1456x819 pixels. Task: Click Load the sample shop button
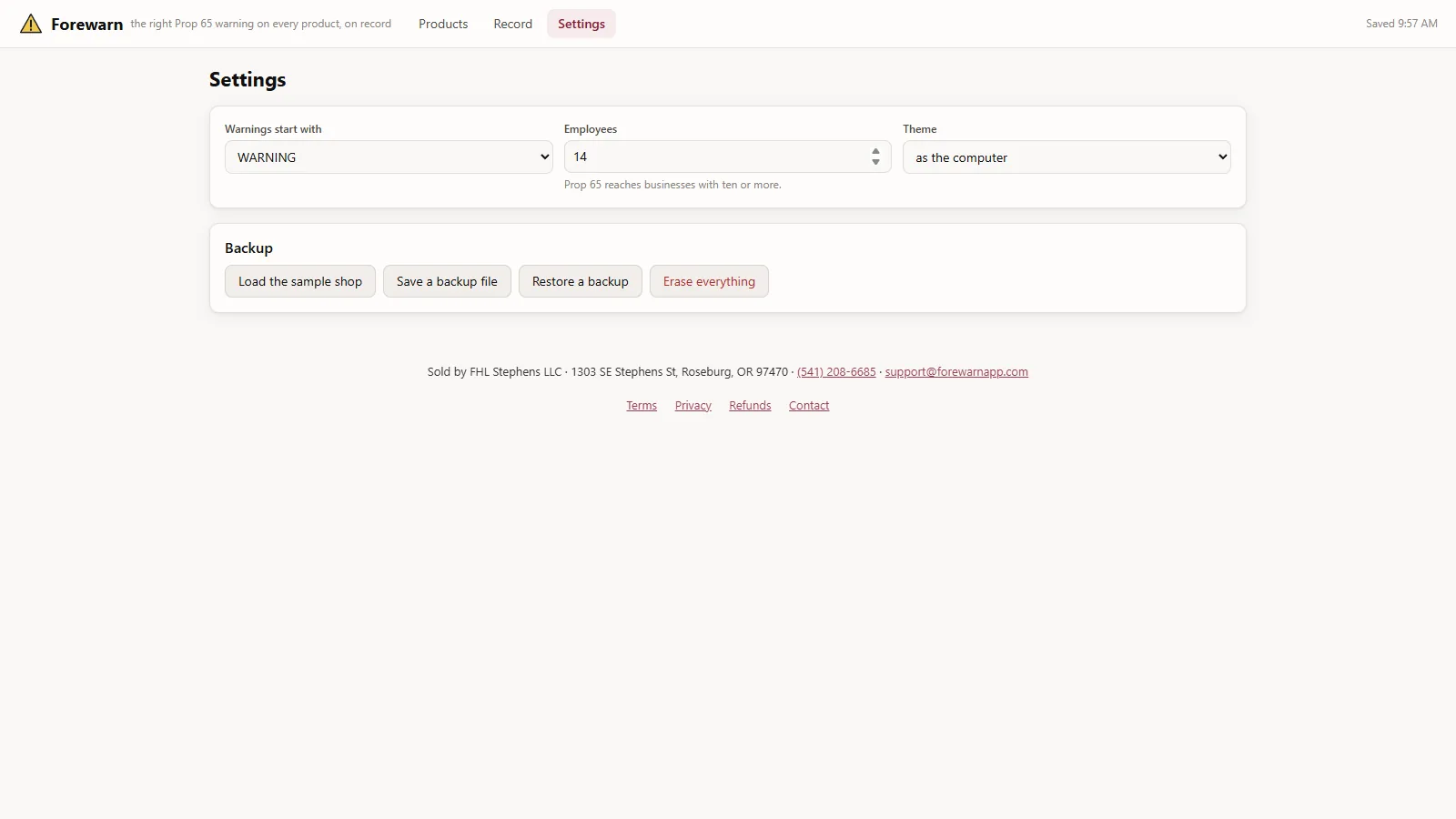pyautogui.click(x=300, y=281)
